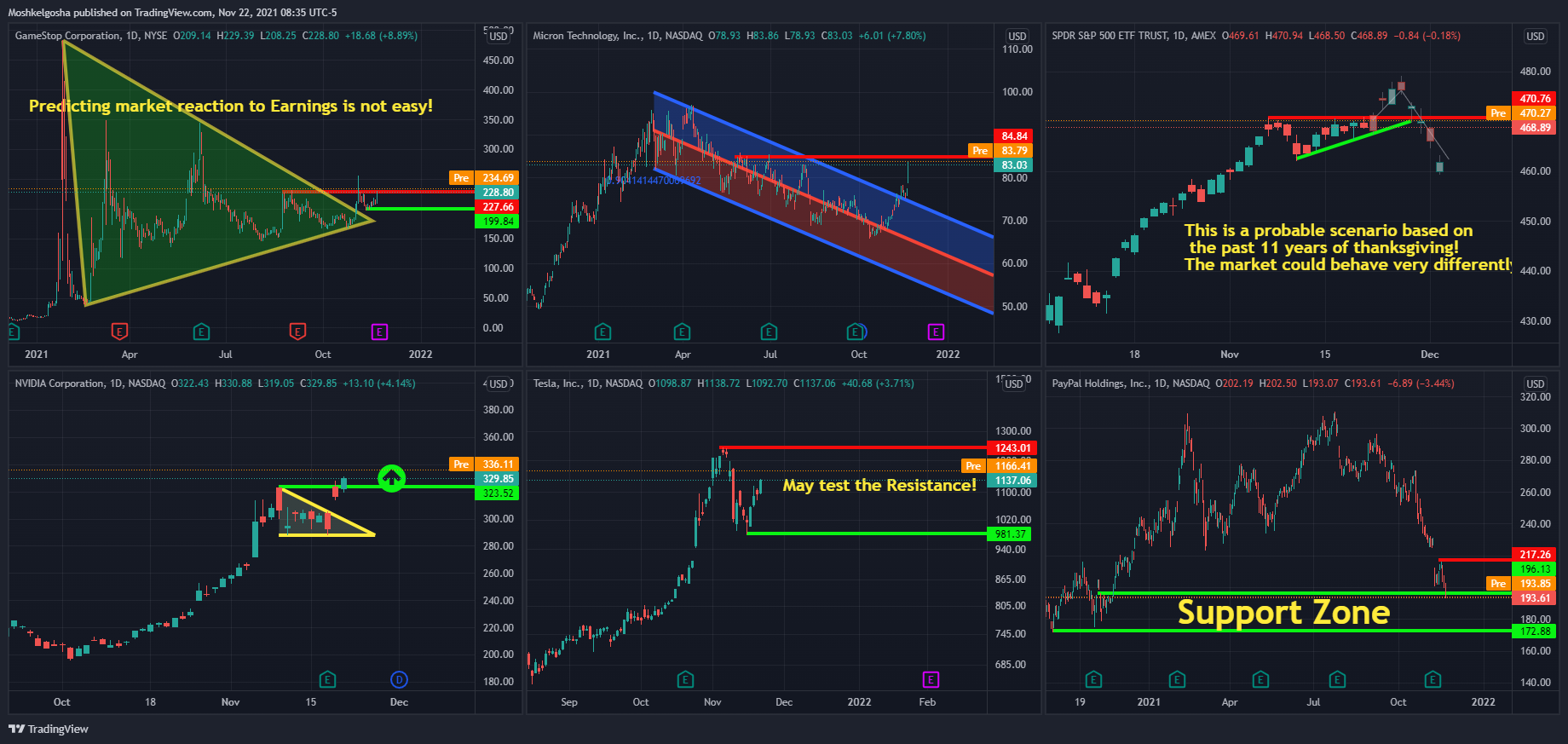1568x744 pixels.
Task: Click PayPal earnings marker right of Oct label
Action: point(1433,679)
